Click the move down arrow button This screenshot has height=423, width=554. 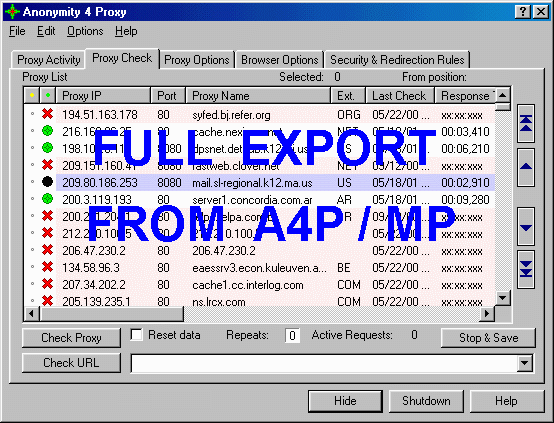[526, 227]
